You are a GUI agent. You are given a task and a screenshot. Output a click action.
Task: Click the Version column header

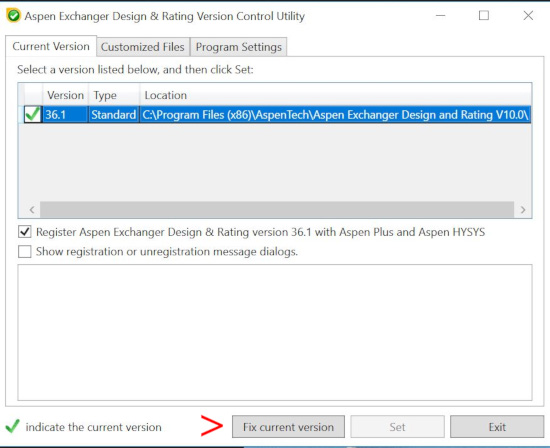(x=66, y=95)
